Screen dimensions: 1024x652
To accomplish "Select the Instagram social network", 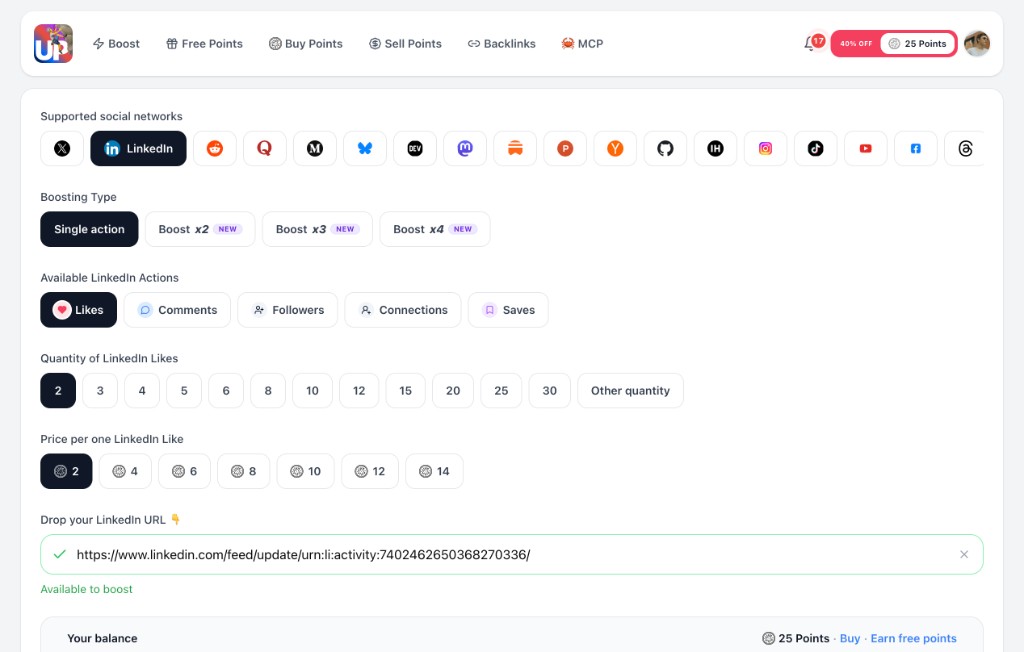I will pos(765,148).
